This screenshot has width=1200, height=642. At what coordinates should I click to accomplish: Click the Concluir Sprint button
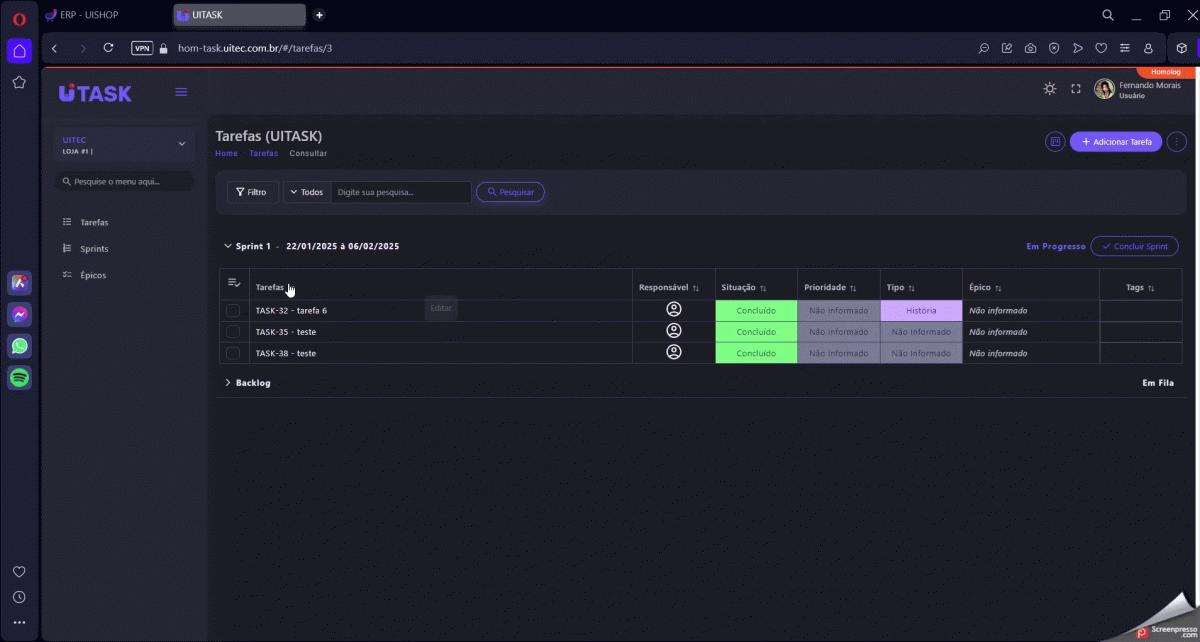point(1134,246)
